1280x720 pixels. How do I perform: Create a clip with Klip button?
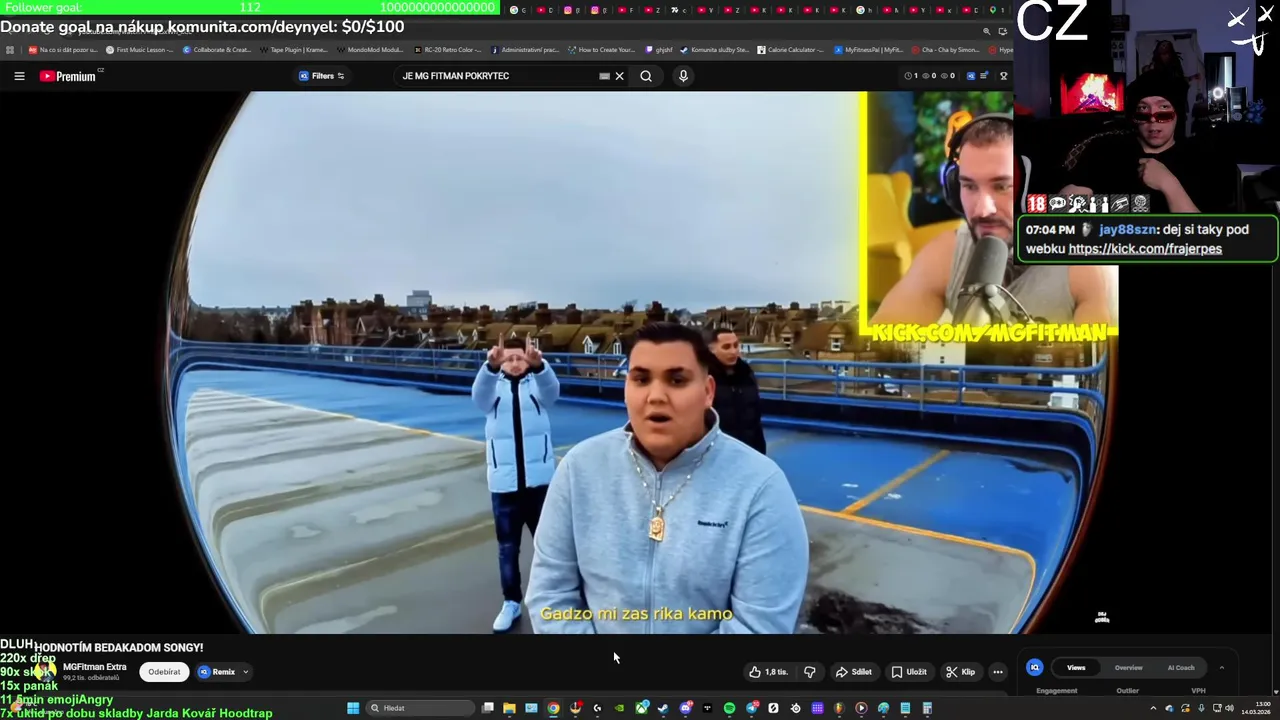pyautogui.click(x=961, y=672)
